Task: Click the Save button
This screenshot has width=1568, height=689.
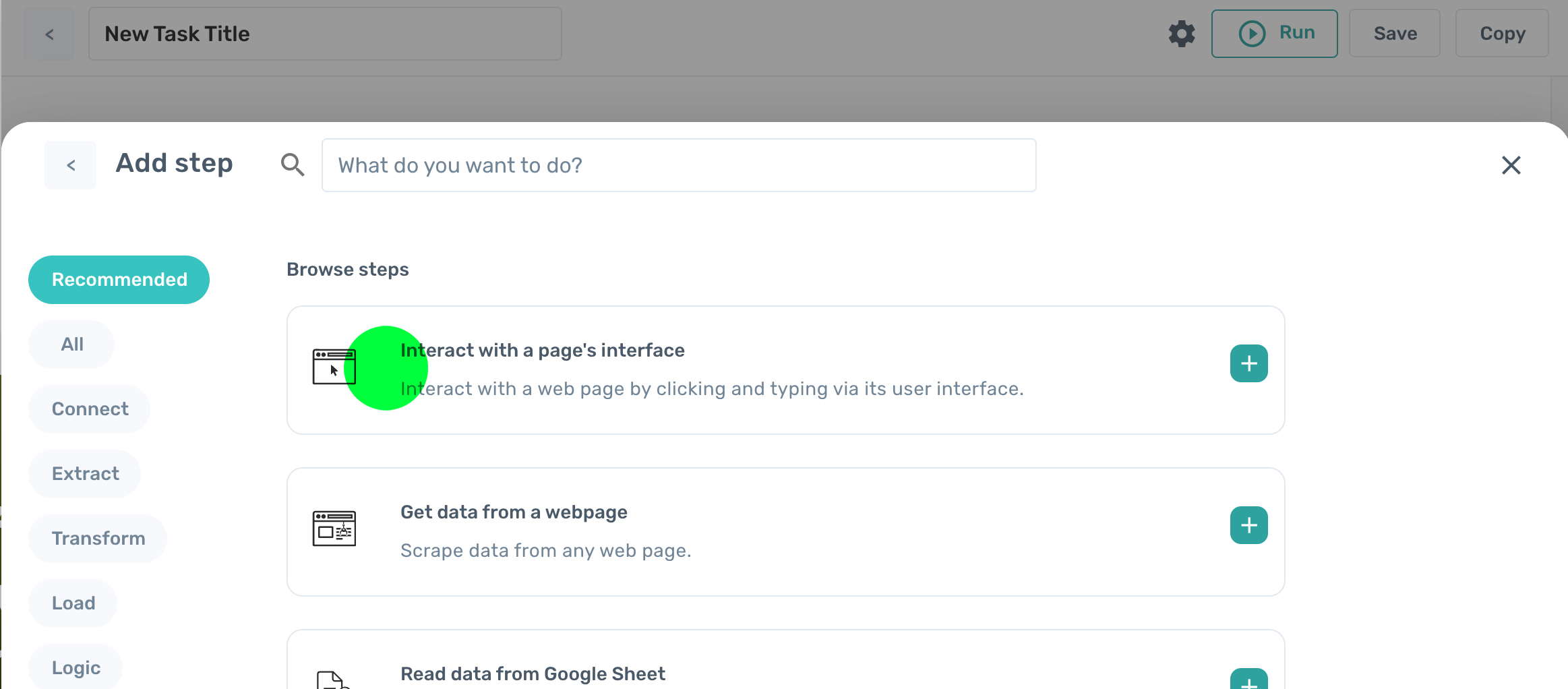Action: click(1395, 34)
